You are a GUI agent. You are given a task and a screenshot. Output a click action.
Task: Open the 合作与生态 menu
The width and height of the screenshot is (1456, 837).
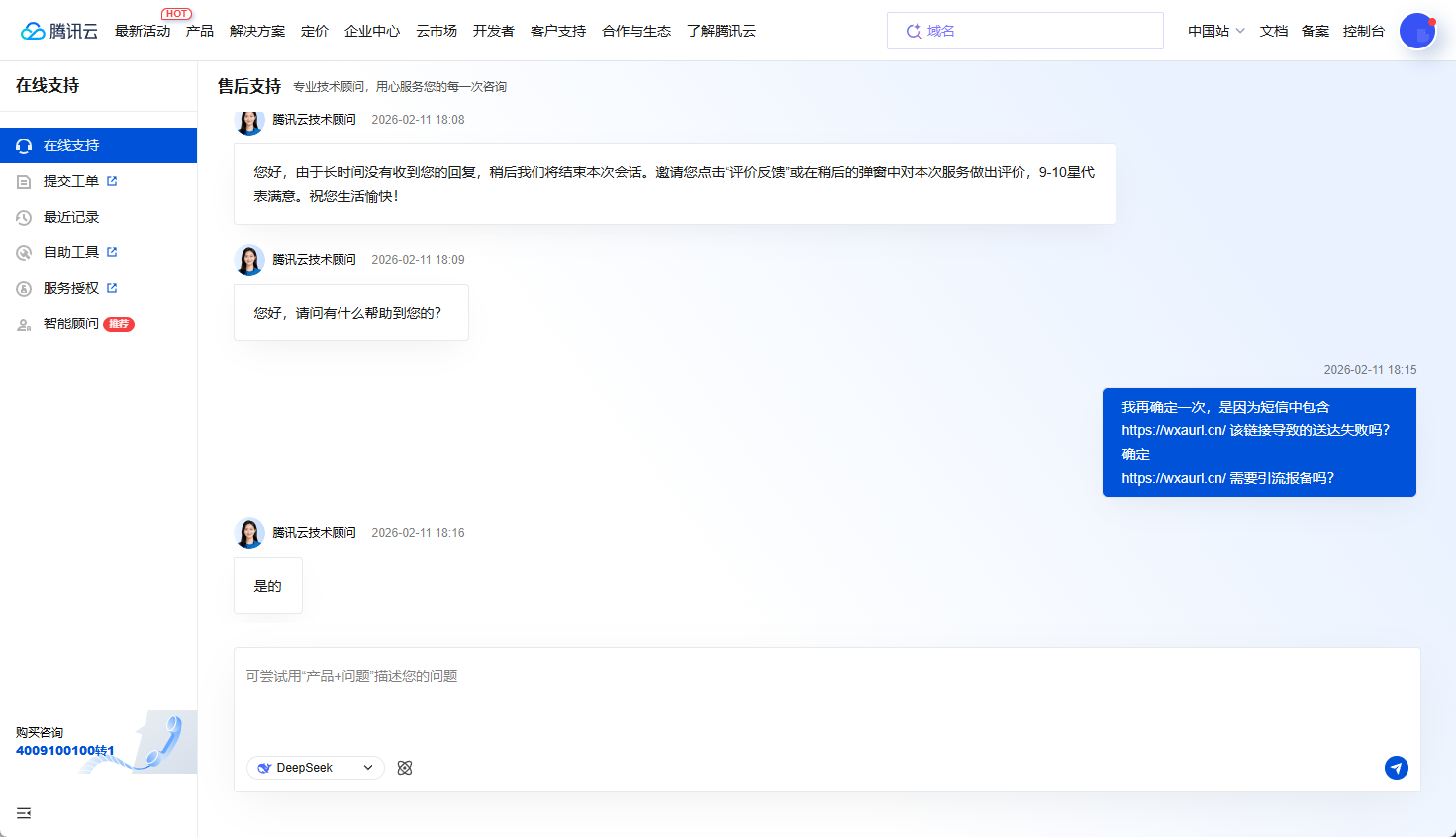tap(636, 31)
